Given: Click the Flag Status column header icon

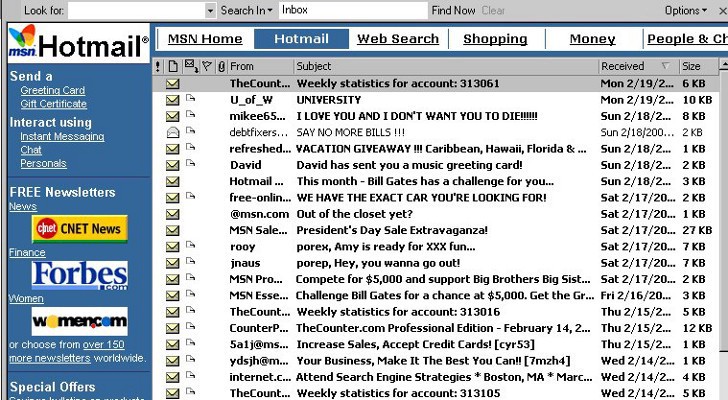Looking at the screenshot, I should (x=207, y=67).
